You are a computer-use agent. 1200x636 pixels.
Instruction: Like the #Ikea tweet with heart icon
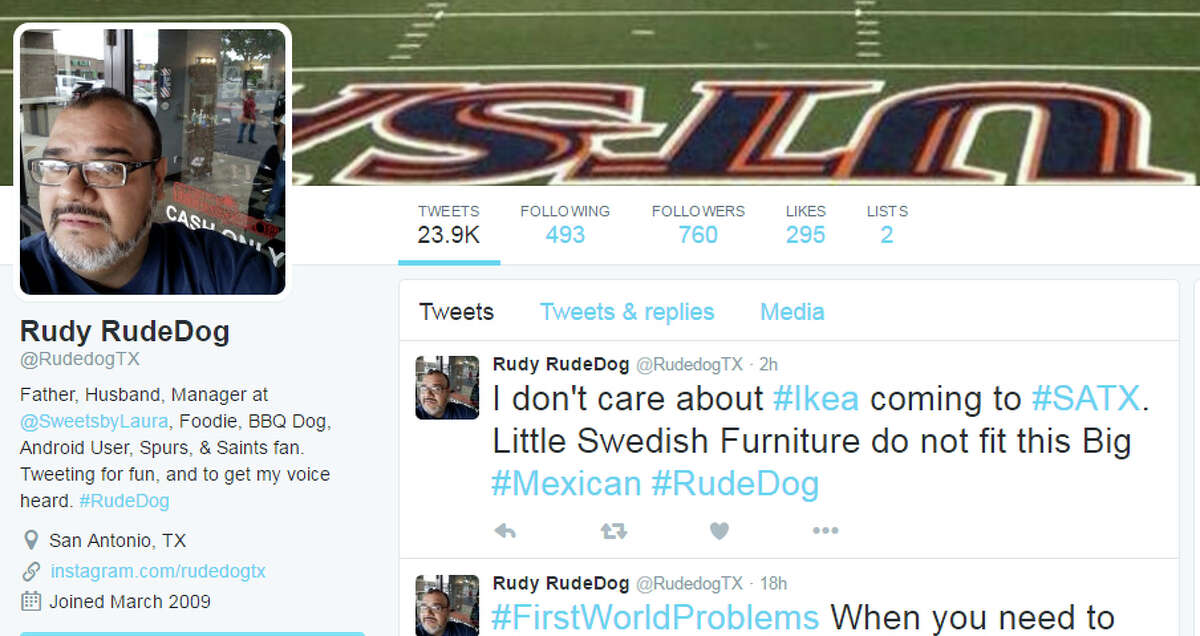click(x=719, y=531)
